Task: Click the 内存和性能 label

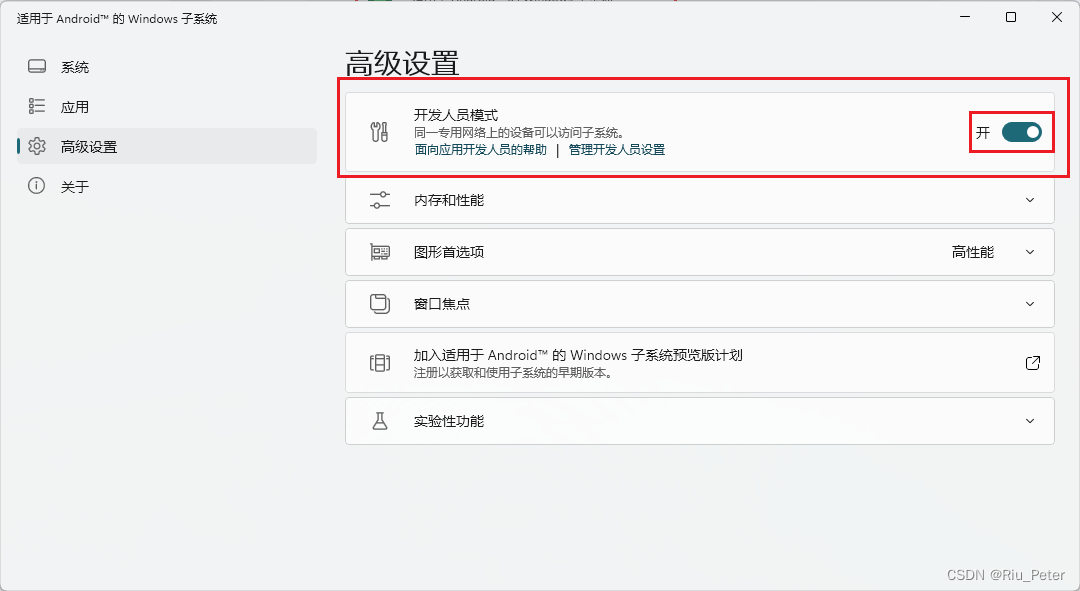Action: point(449,200)
